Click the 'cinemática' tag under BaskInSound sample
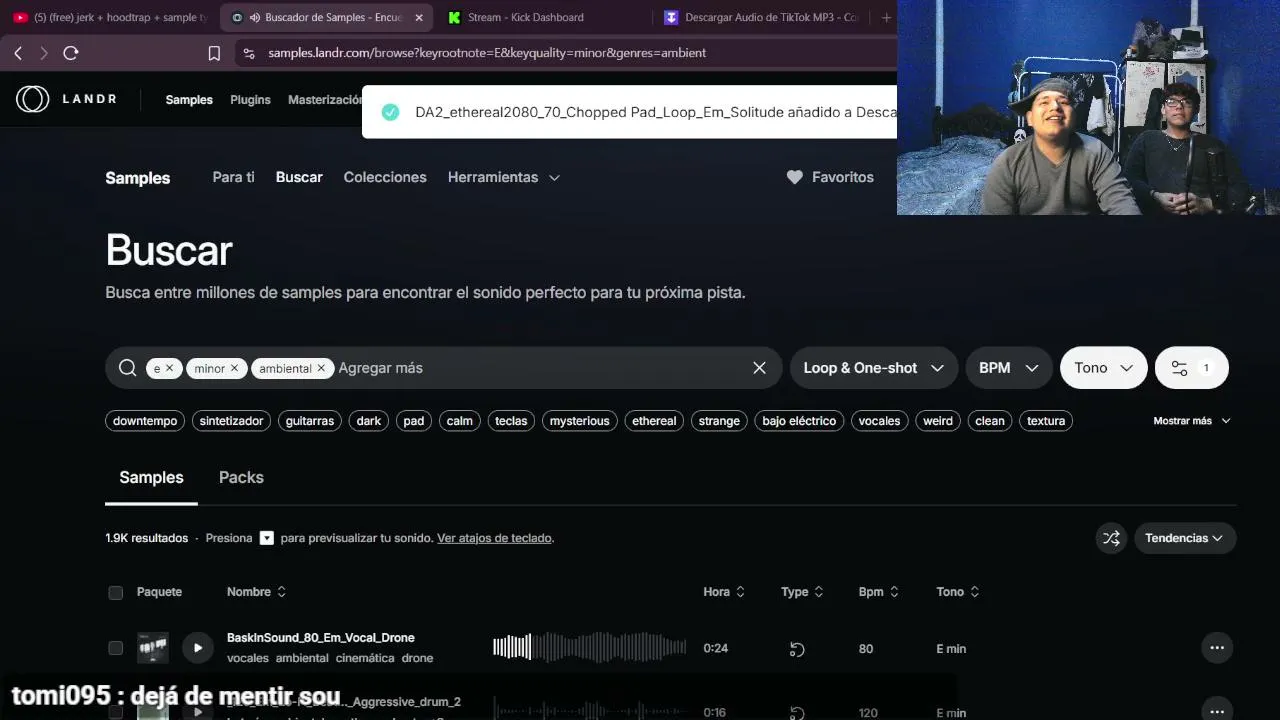Viewport: 1280px width, 720px height. point(365,658)
